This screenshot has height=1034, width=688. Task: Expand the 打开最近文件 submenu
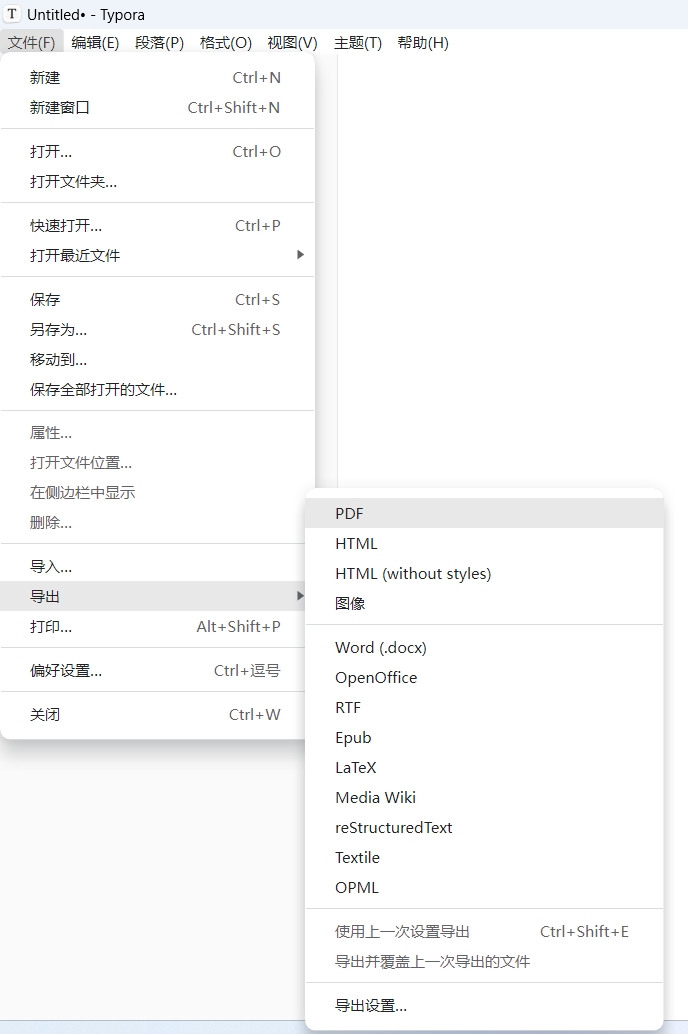pyautogui.click(x=157, y=255)
